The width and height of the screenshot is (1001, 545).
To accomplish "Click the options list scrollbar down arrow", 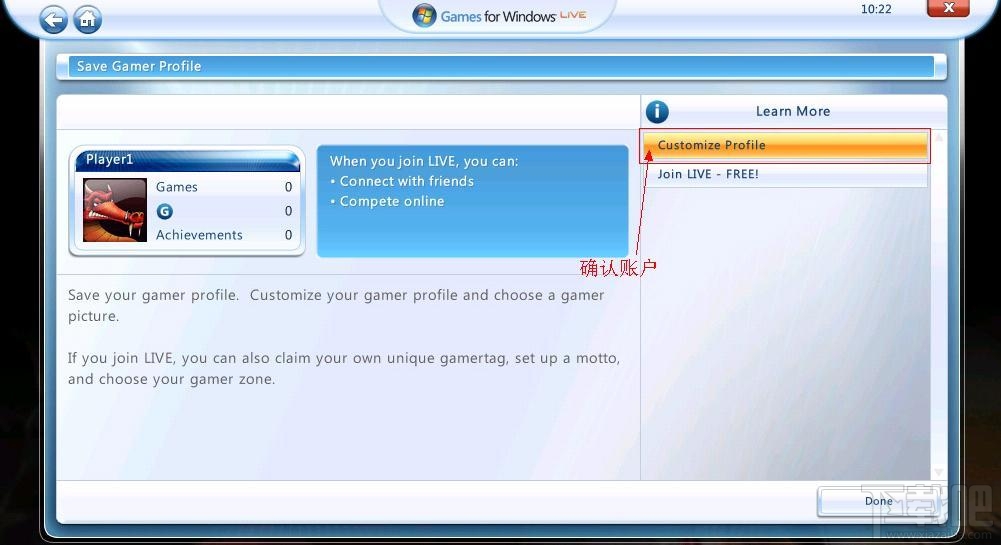I will click(x=938, y=472).
